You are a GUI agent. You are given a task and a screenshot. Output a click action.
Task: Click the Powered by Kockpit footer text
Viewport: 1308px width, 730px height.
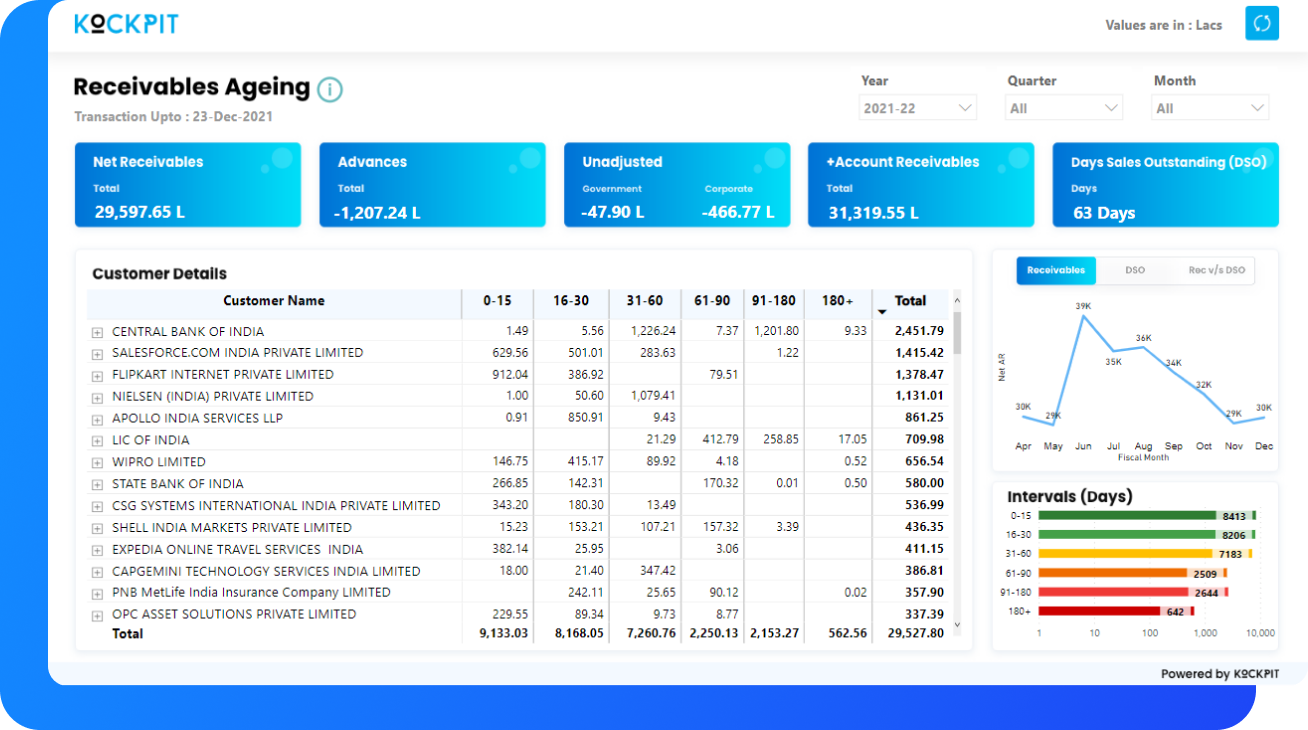1220,674
